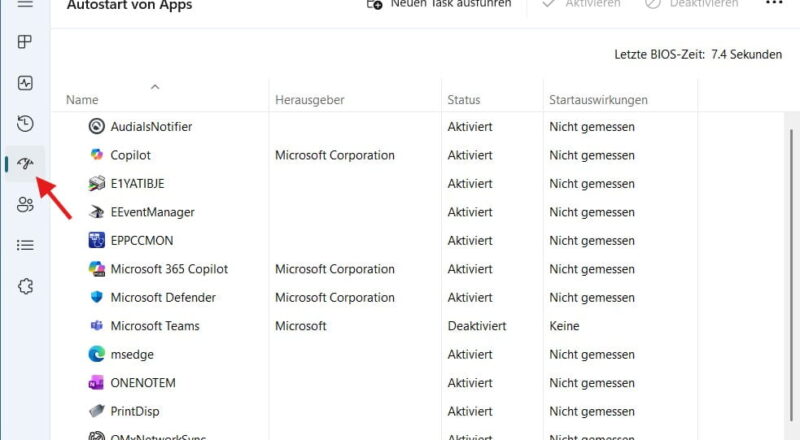Click the Nicht gemessen cell for PrintDisp

[592, 411]
